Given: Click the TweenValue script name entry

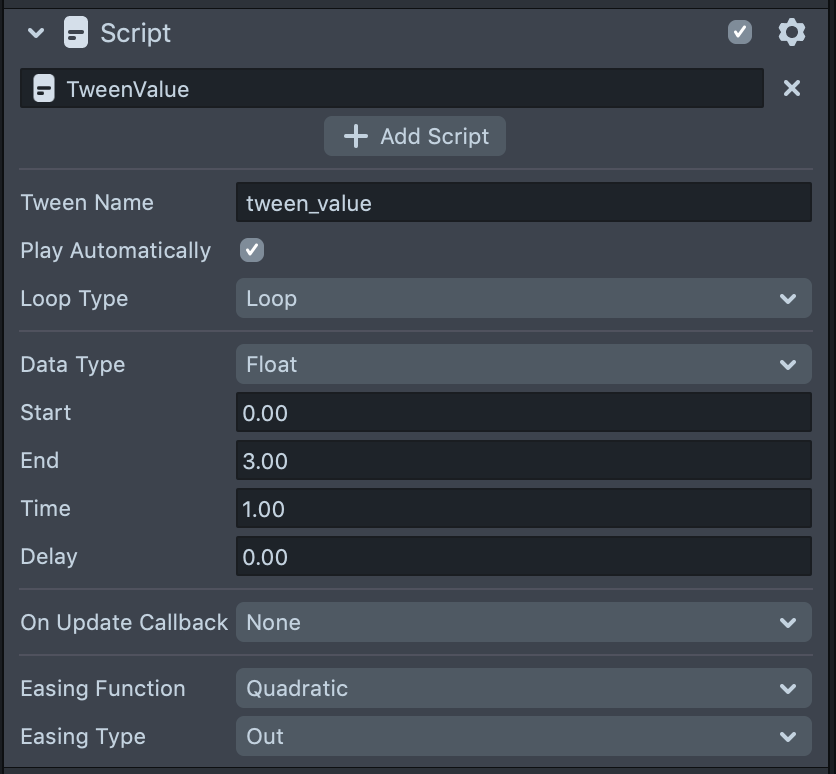Looking at the screenshot, I should (x=400, y=89).
